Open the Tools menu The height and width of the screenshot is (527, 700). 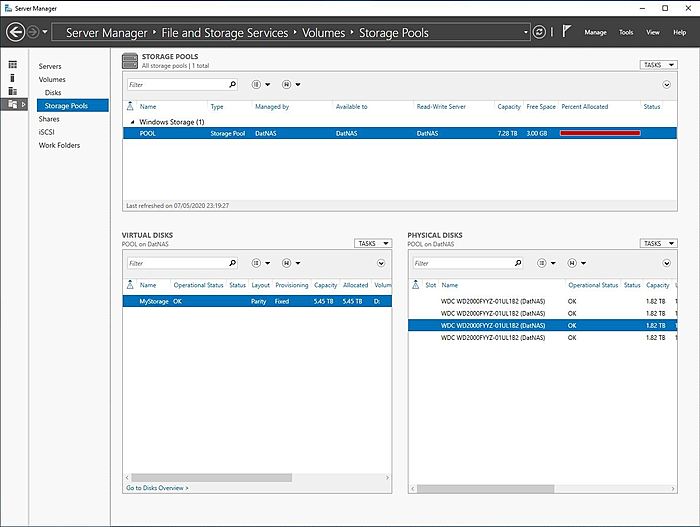coord(626,32)
